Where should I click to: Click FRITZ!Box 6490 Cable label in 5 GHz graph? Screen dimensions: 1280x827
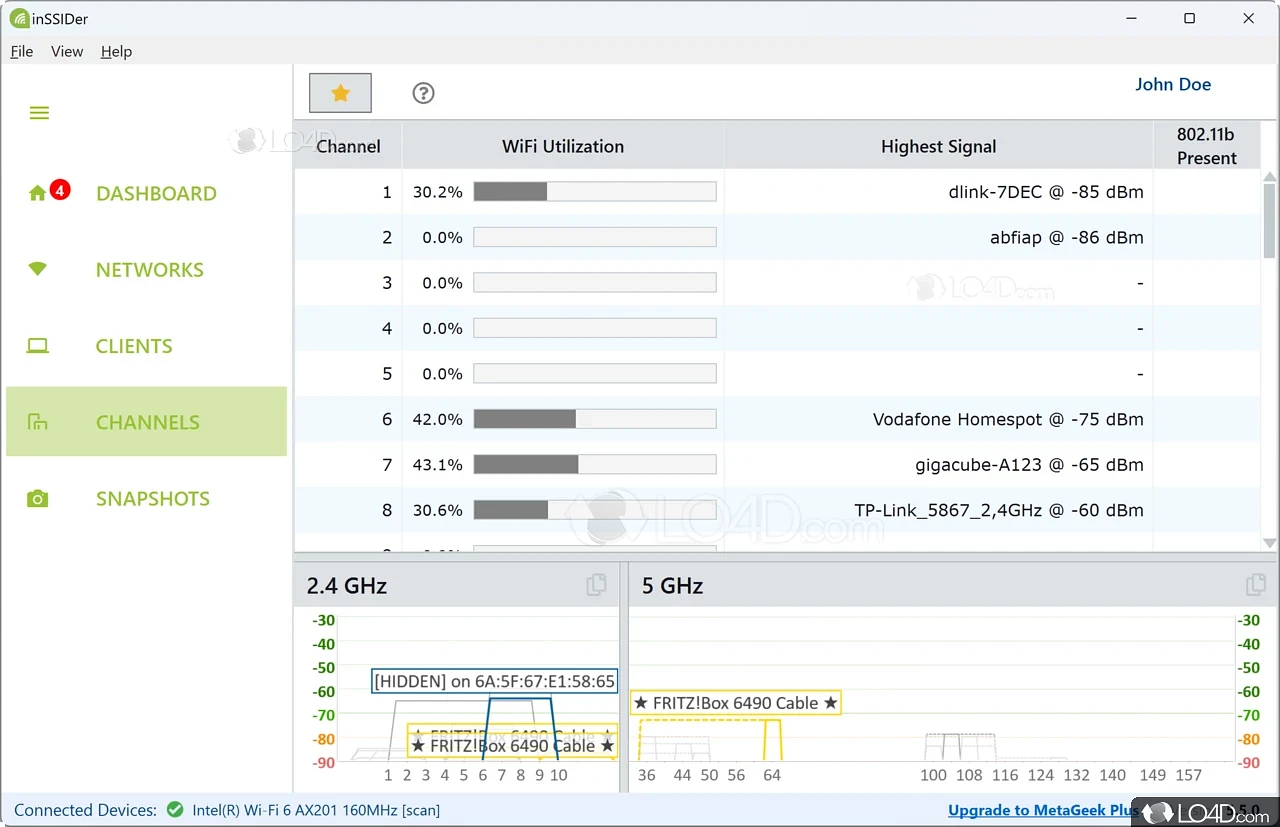(x=736, y=703)
